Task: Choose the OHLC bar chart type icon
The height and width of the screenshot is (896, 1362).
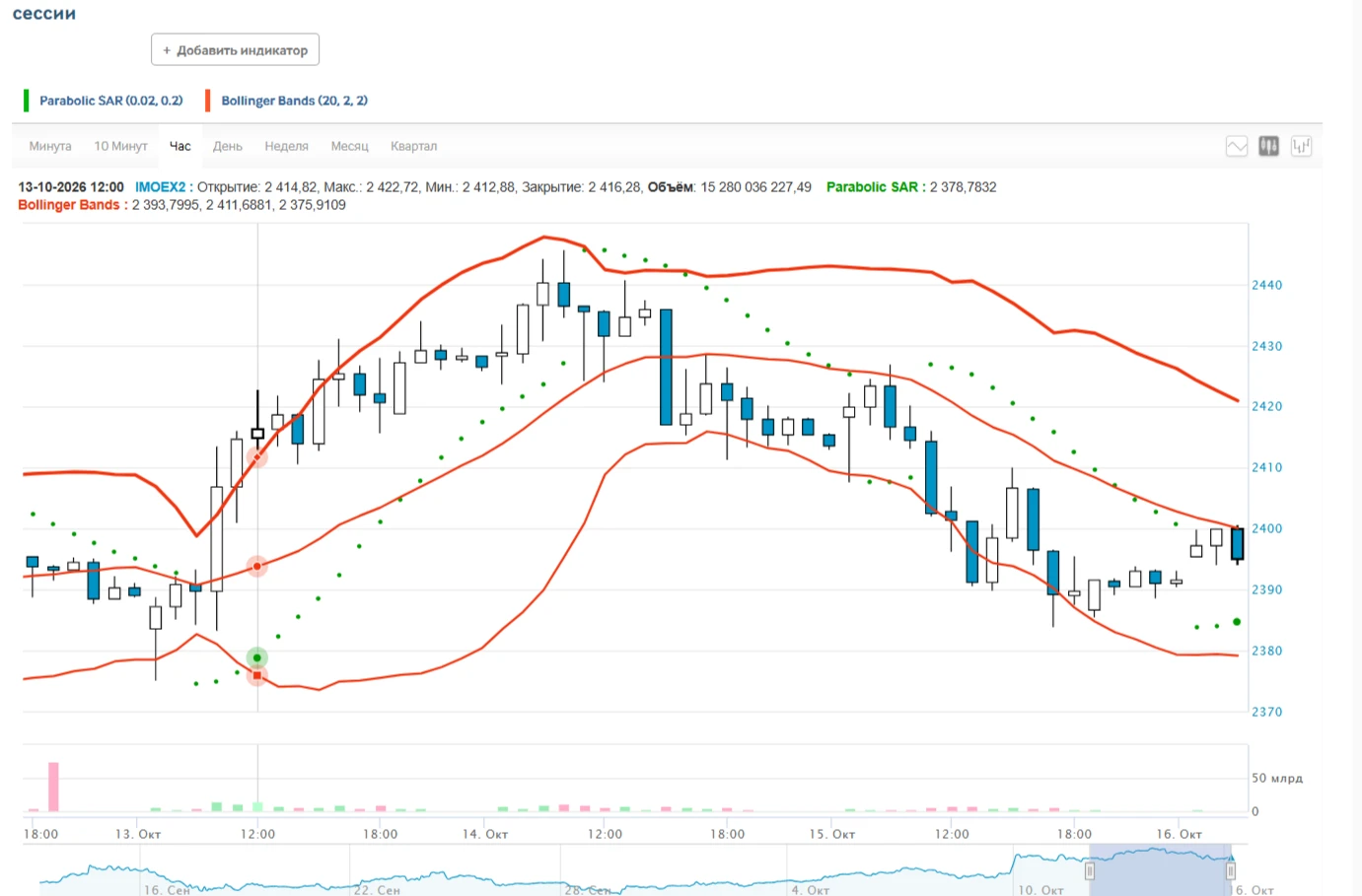Action: (x=1302, y=147)
